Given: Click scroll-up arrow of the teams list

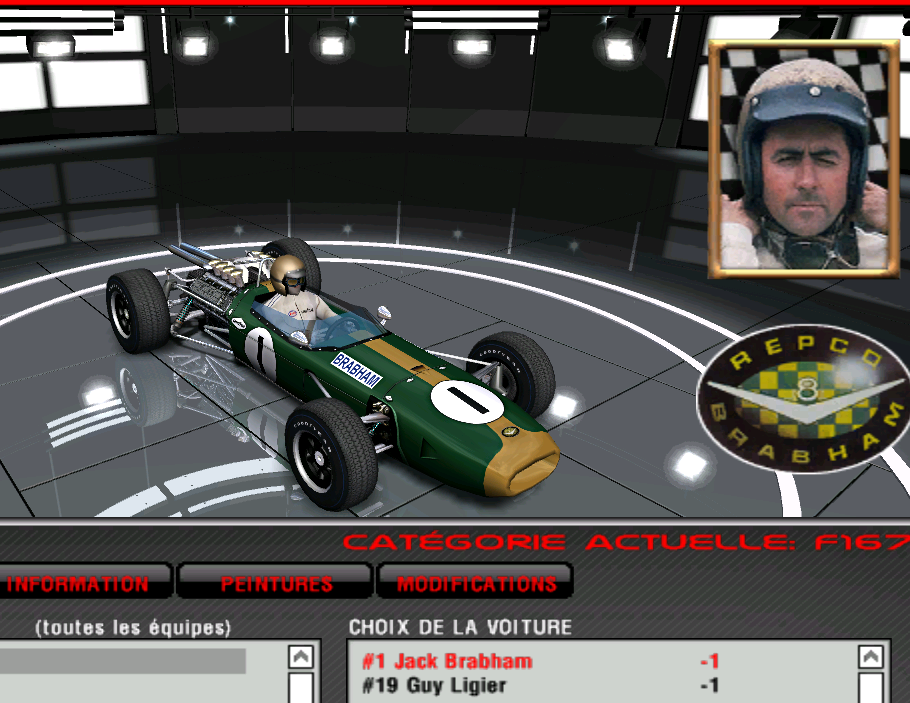Looking at the screenshot, I should coord(301,657).
